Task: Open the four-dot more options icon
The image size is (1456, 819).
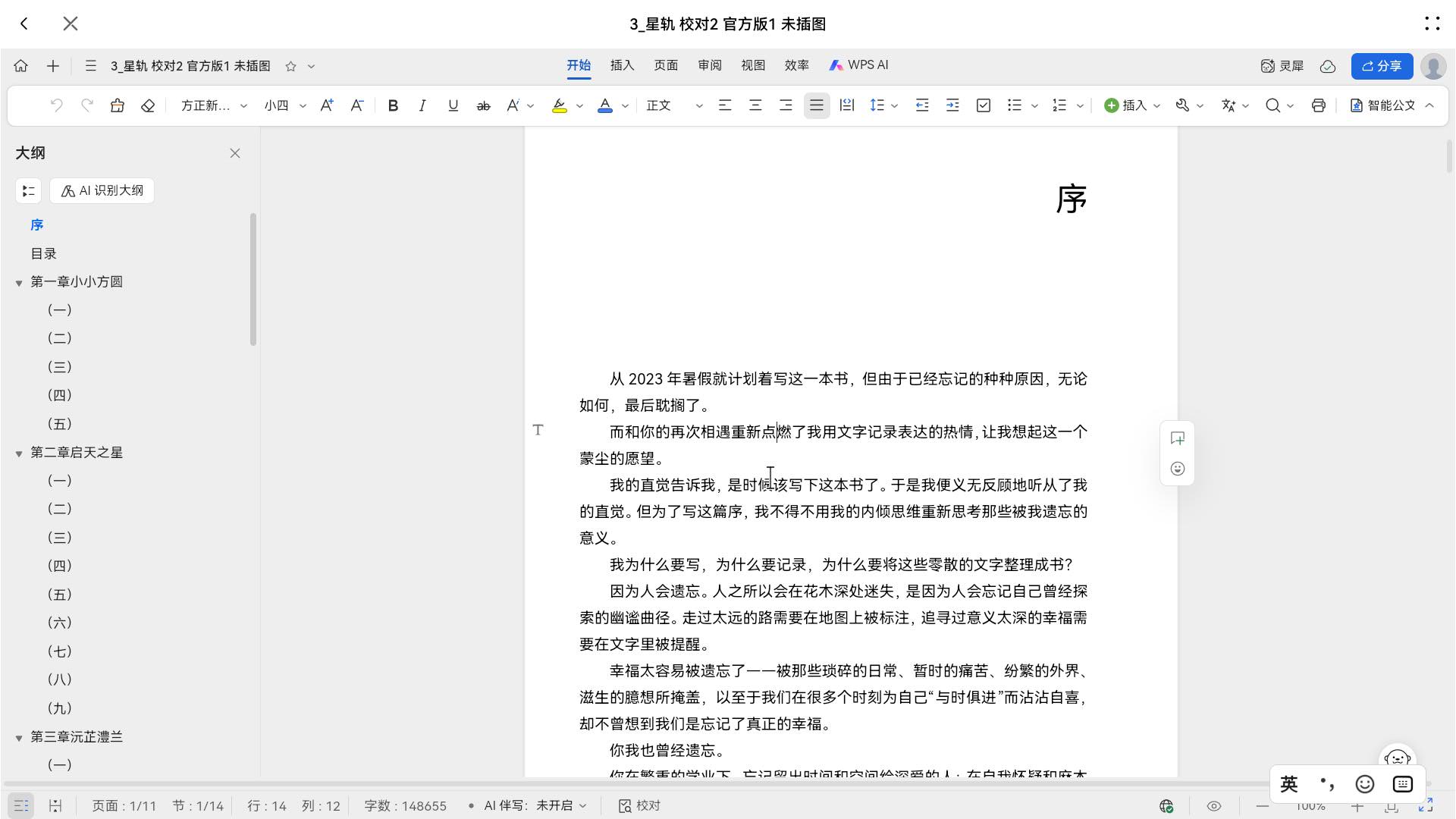Action: [x=1432, y=24]
